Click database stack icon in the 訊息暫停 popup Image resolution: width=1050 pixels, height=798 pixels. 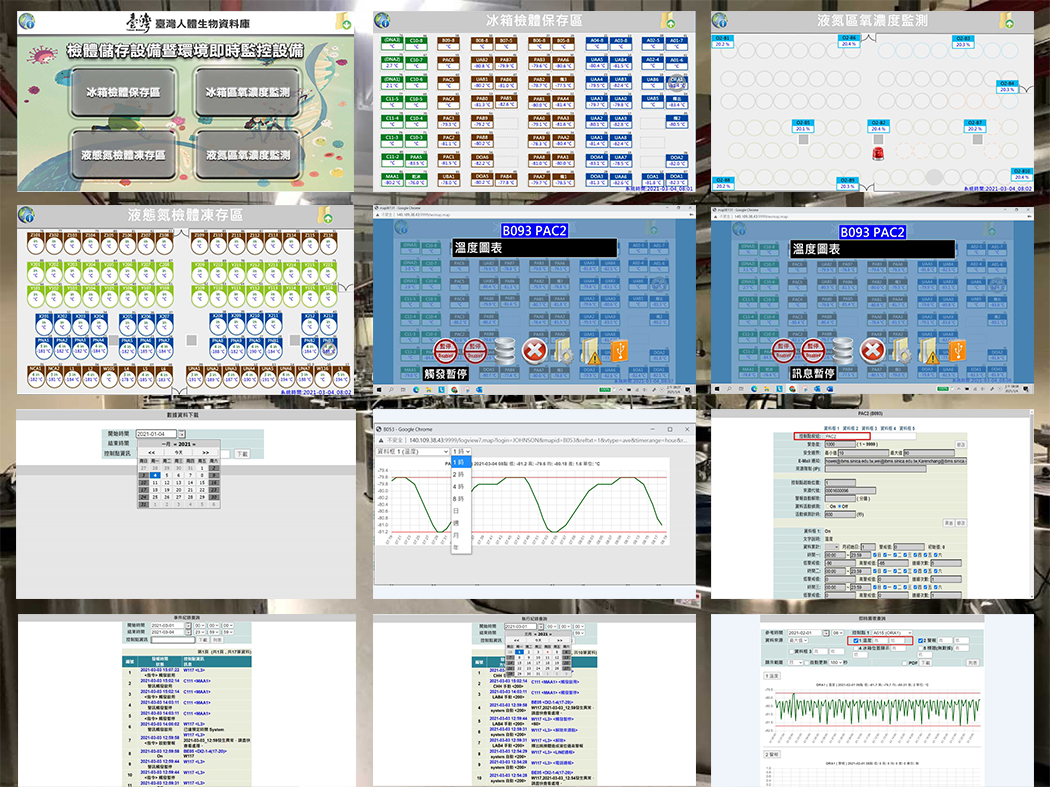click(x=842, y=350)
